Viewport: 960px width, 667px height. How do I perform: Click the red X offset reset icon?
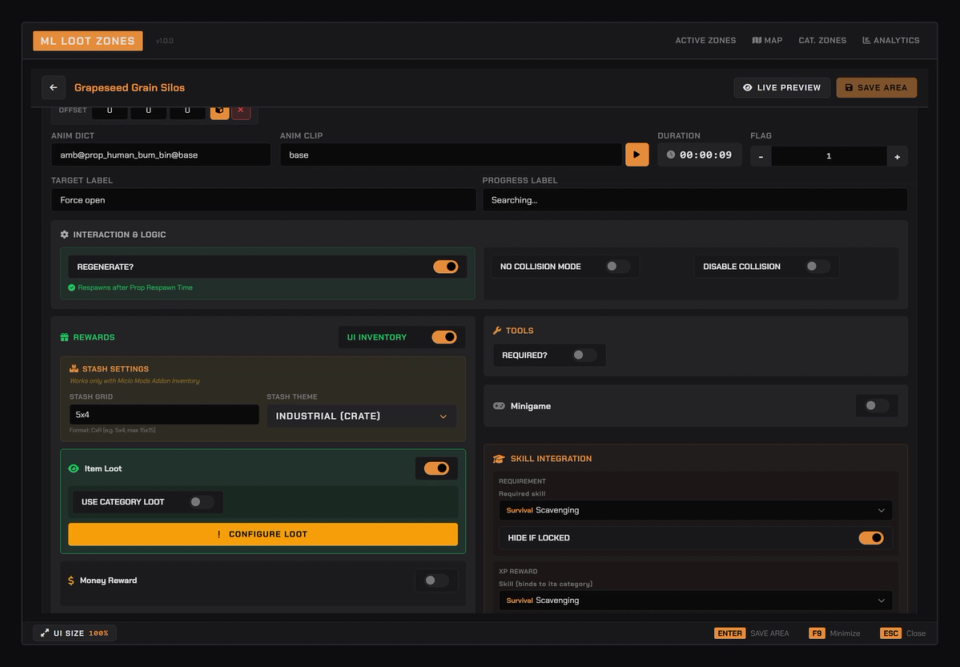pyautogui.click(x=241, y=111)
